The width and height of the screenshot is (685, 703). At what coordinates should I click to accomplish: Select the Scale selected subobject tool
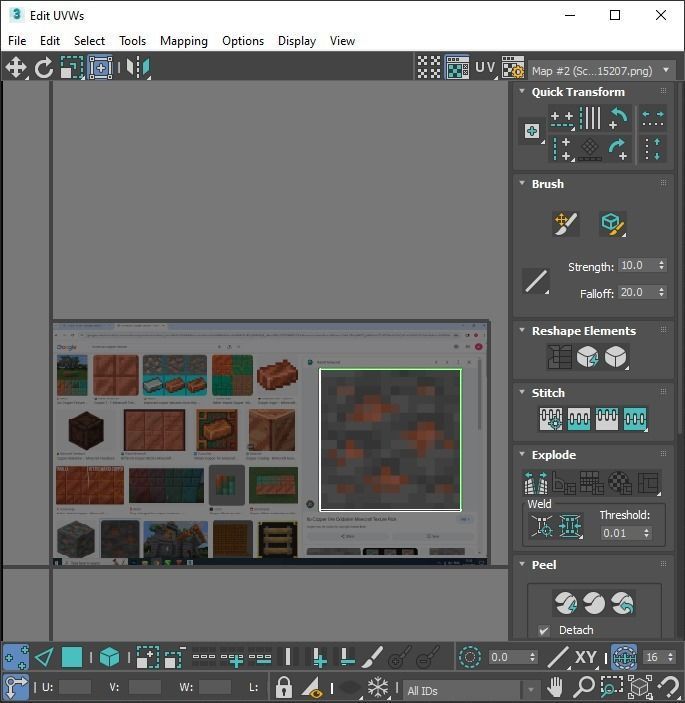click(x=72, y=68)
